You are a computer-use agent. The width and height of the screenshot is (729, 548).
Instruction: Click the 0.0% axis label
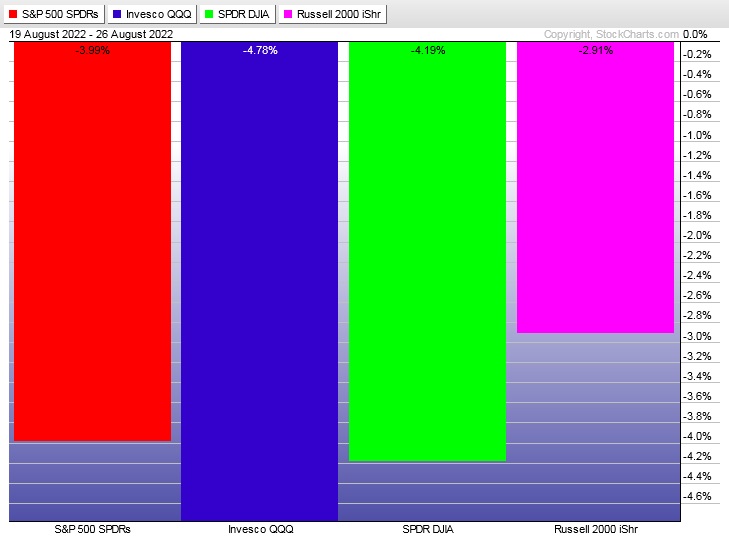(x=695, y=34)
